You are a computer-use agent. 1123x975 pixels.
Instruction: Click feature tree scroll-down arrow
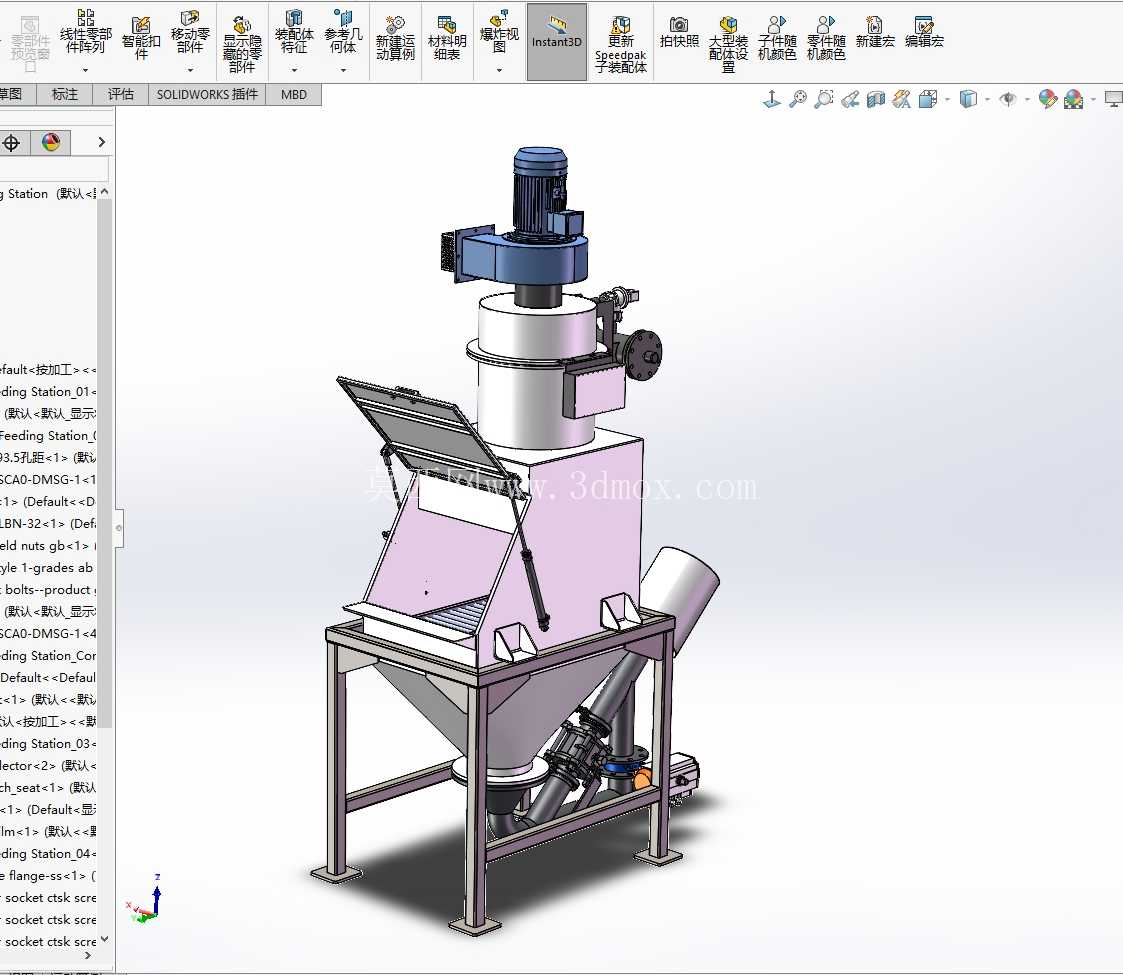coord(105,939)
